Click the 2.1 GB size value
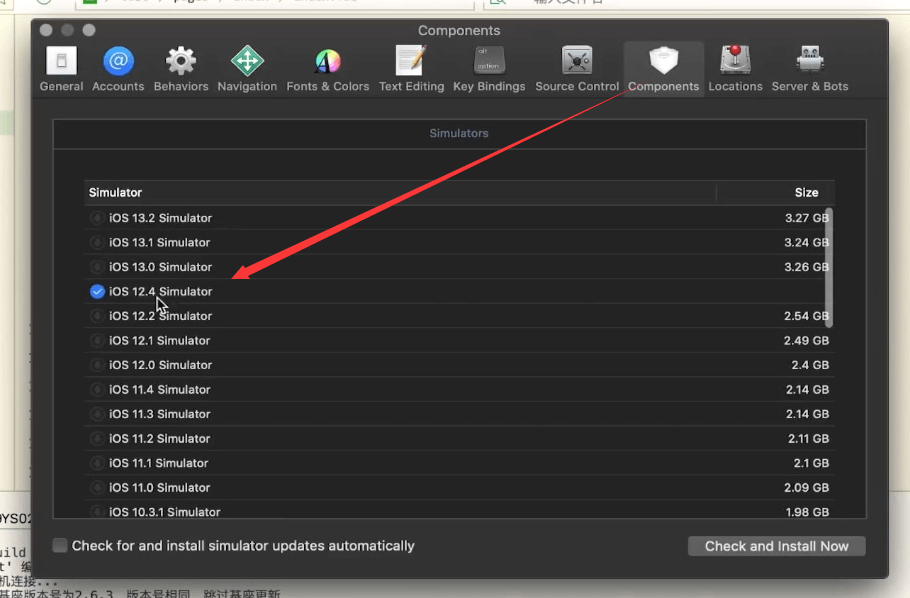 [x=811, y=463]
